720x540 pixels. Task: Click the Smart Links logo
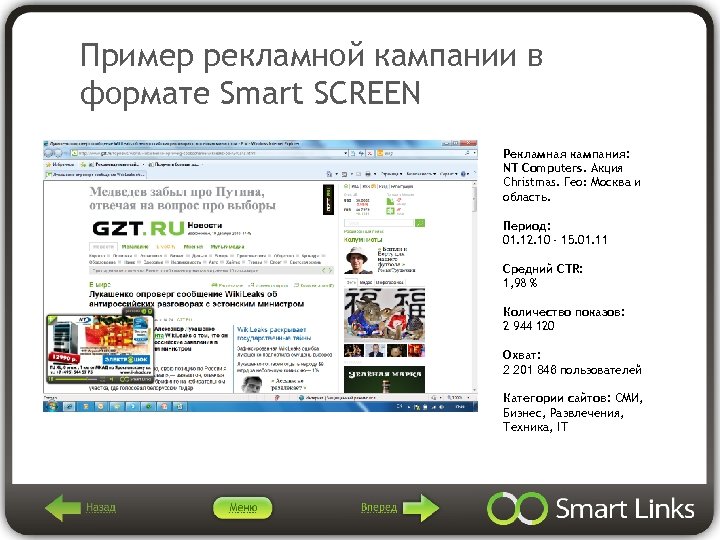[591, 508]
